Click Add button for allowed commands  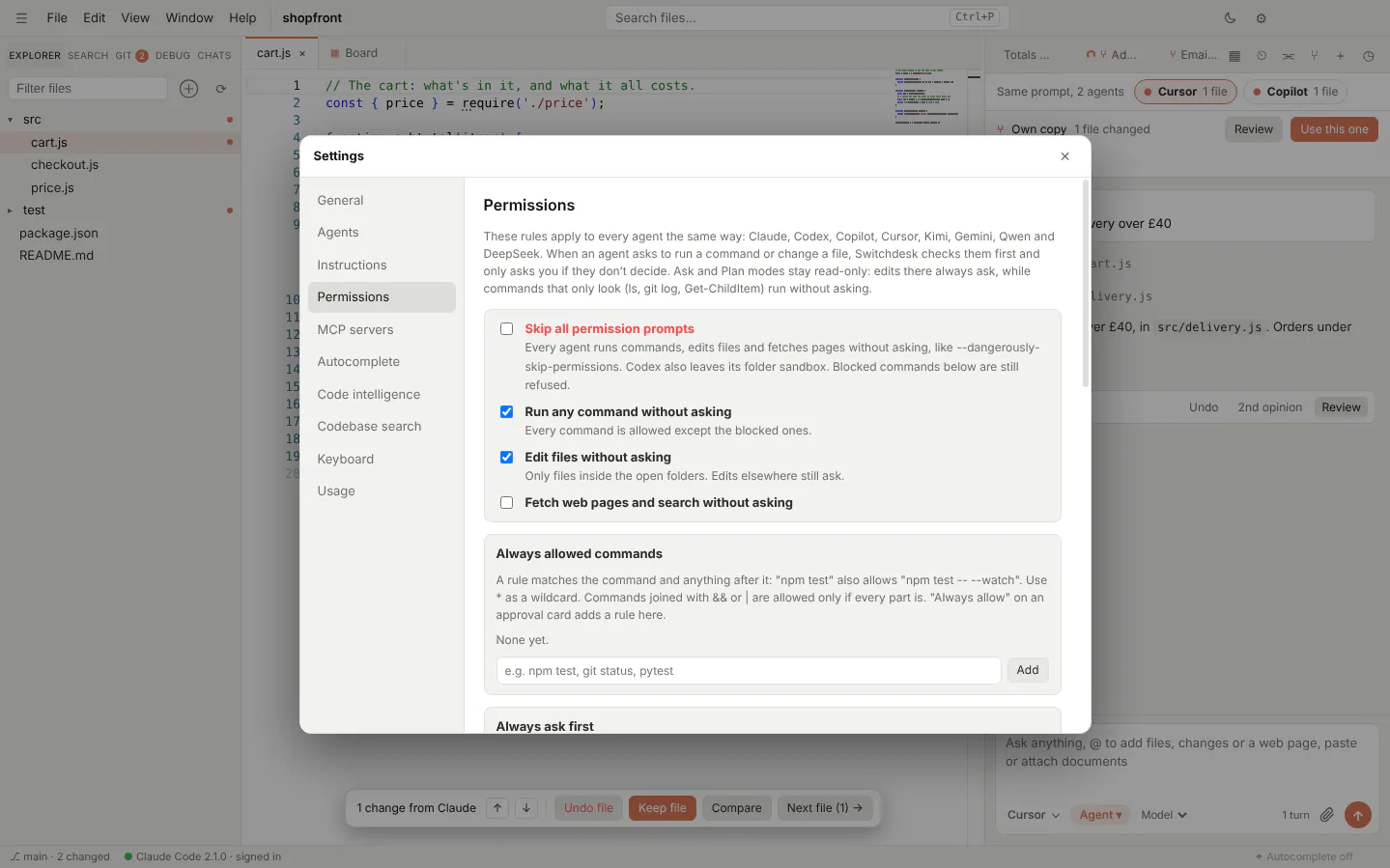1028,670
